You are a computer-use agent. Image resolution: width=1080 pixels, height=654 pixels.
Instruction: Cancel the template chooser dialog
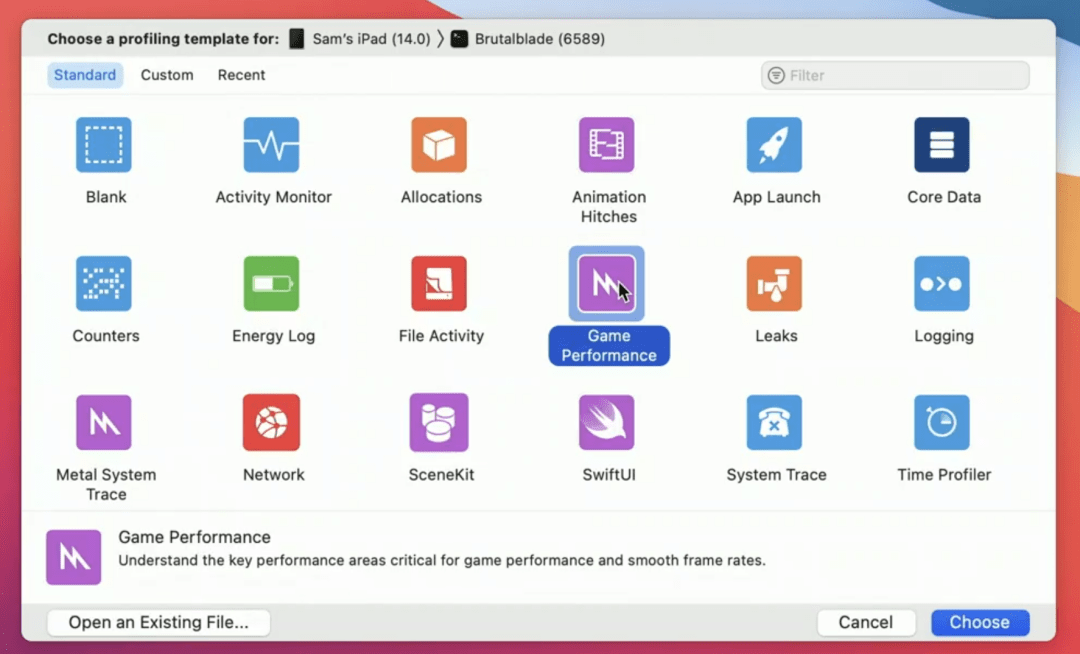pos(866,622)
